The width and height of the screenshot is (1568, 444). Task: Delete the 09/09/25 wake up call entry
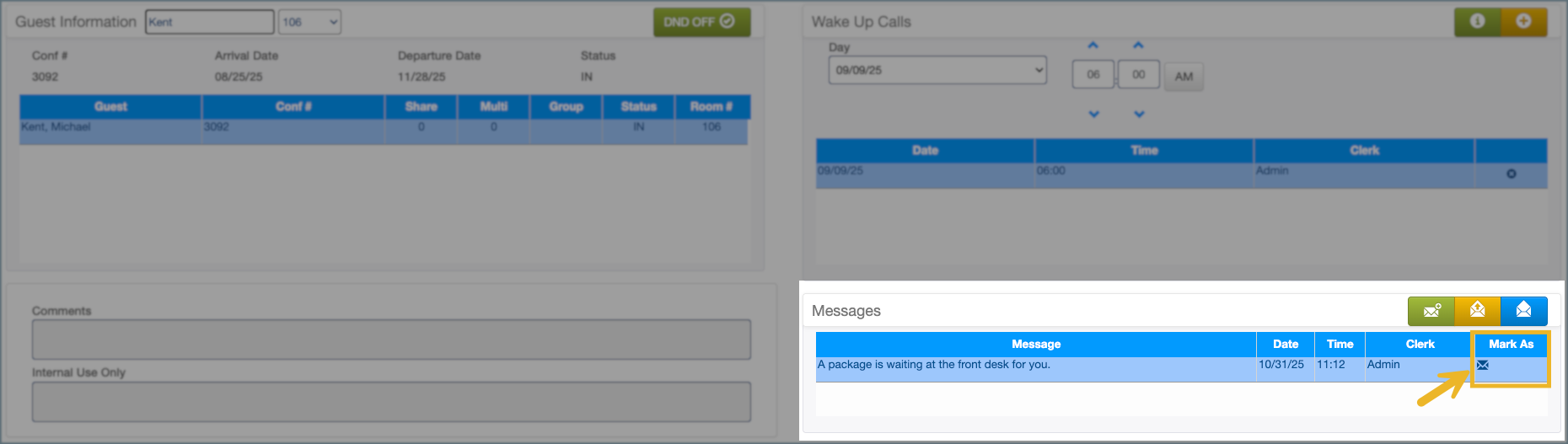click(1511, 174)
